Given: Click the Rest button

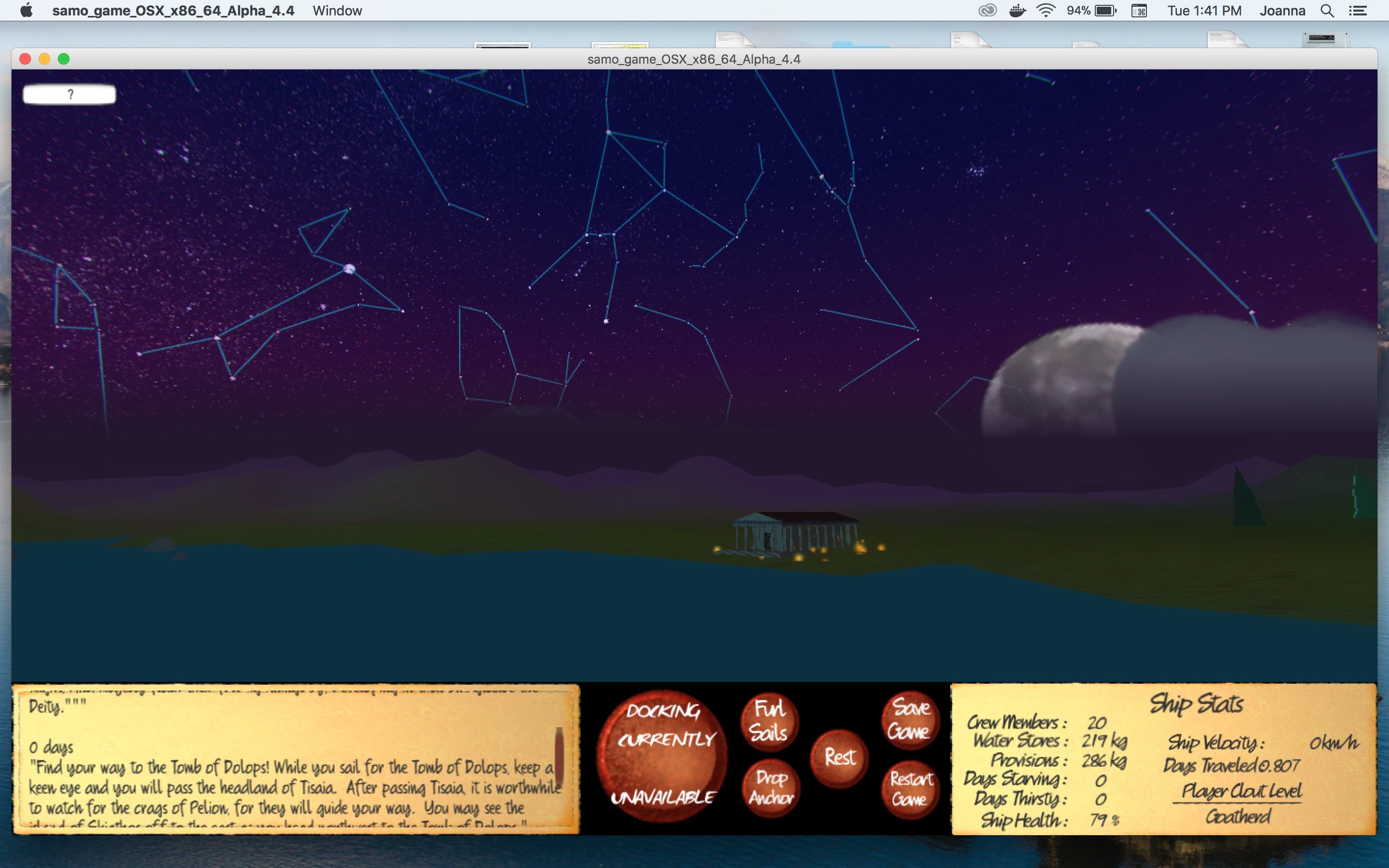Looking at the screenshot, I should click(x=840, y=758).
